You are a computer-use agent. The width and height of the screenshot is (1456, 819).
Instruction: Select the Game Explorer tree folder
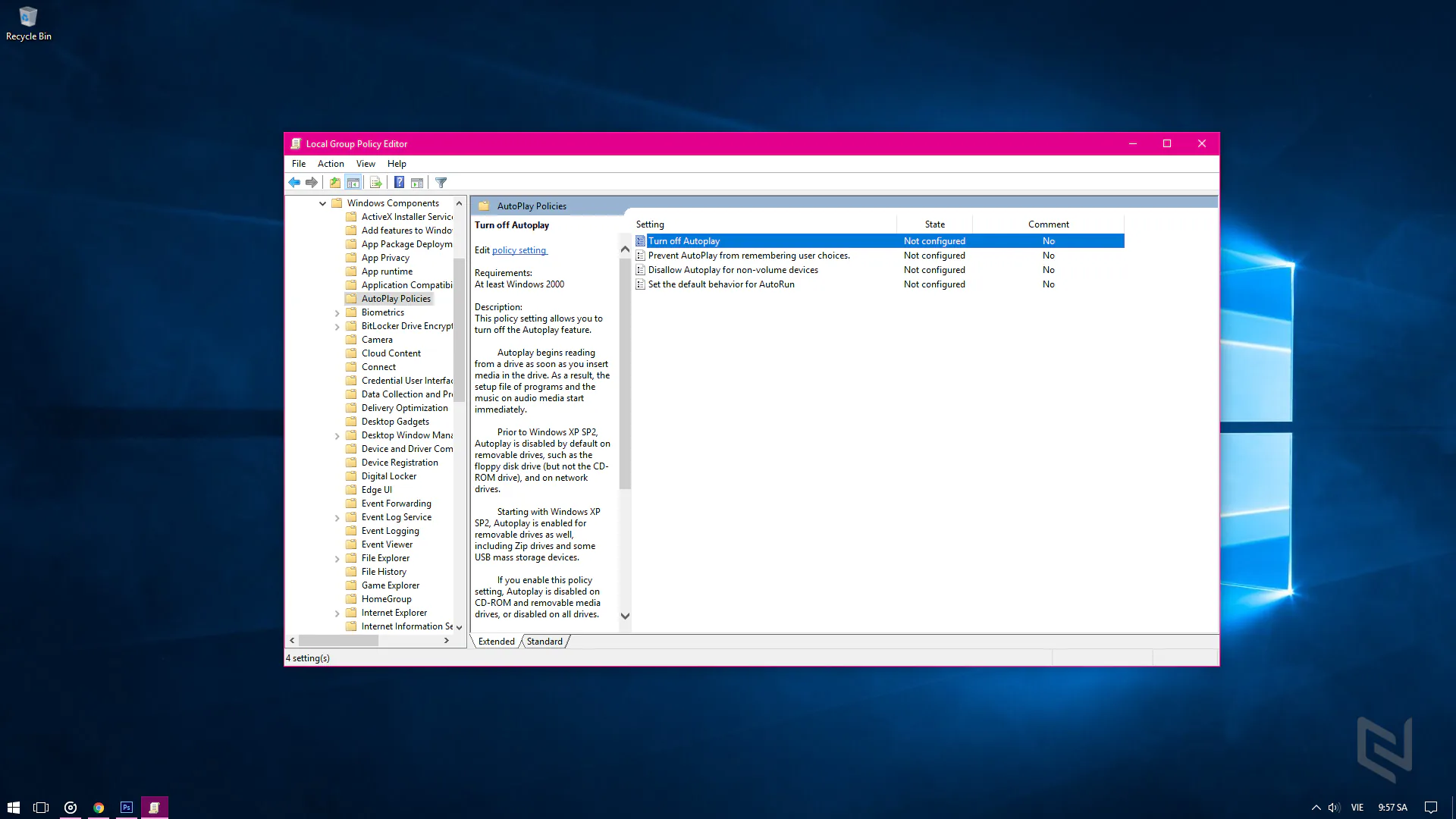390,585
